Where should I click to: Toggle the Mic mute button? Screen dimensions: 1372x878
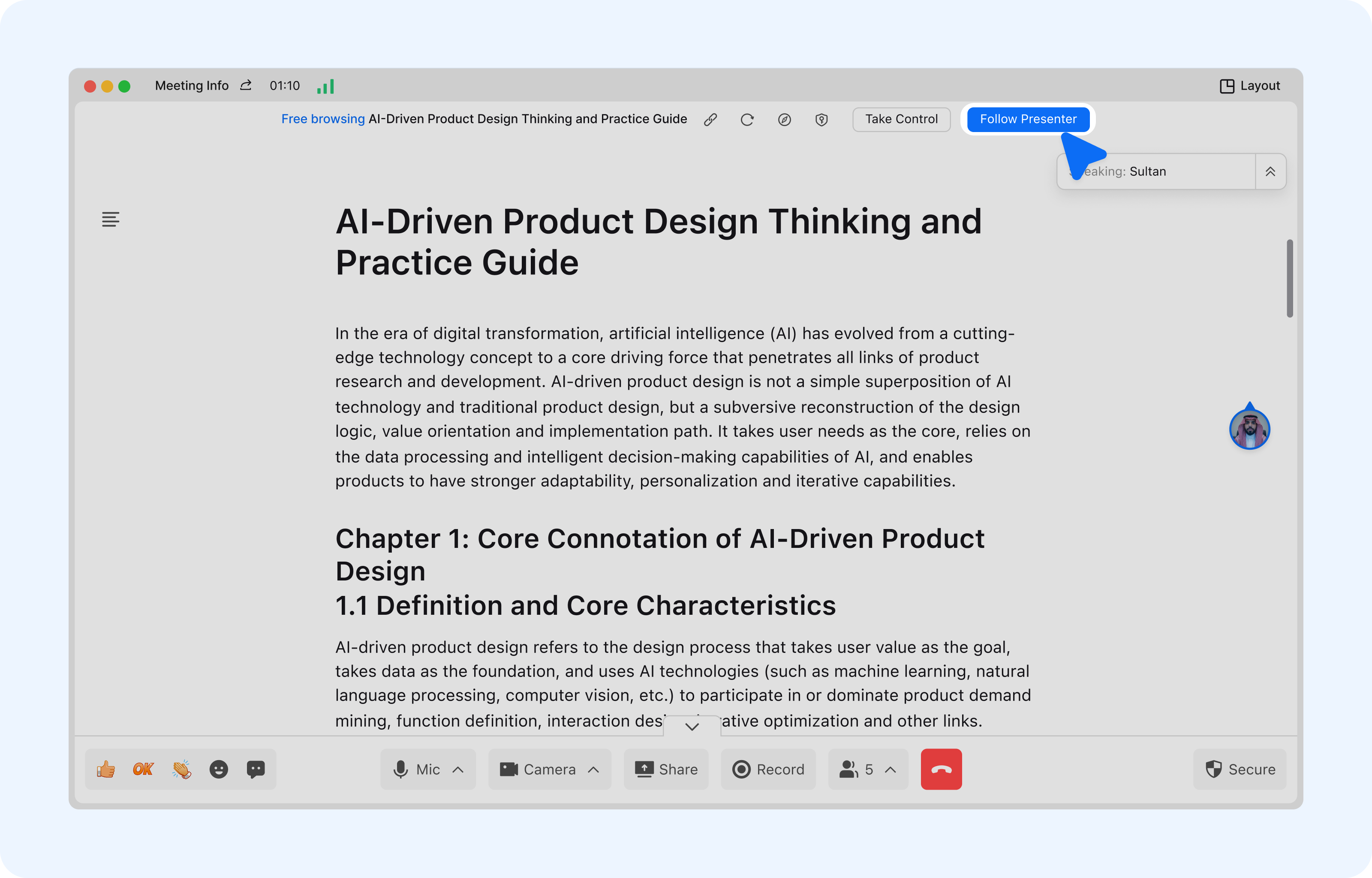point(416,769)
